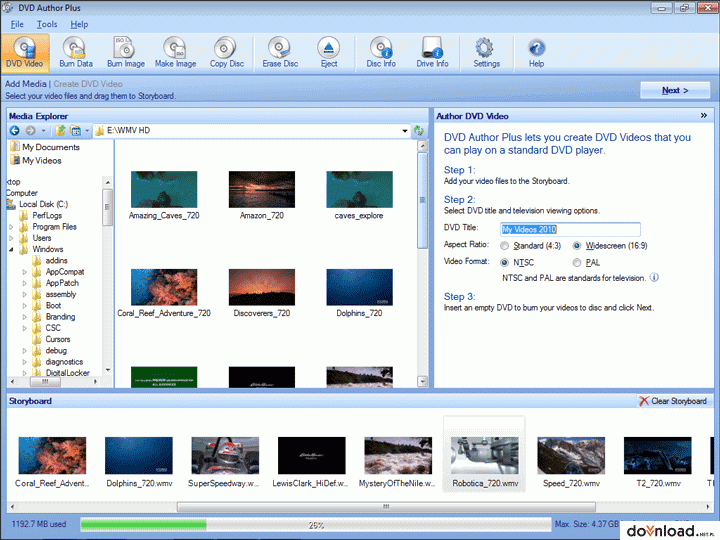Viewport: 720px width, 540px height.
Task: Switch to Create DVD Video step
Action: click(88, 84)
